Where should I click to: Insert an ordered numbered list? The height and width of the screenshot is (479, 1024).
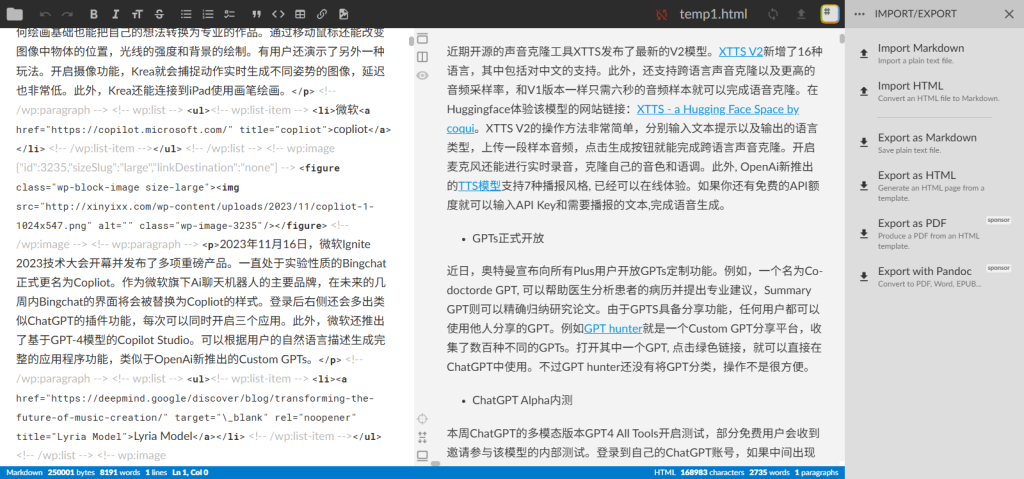click(208, 14)
